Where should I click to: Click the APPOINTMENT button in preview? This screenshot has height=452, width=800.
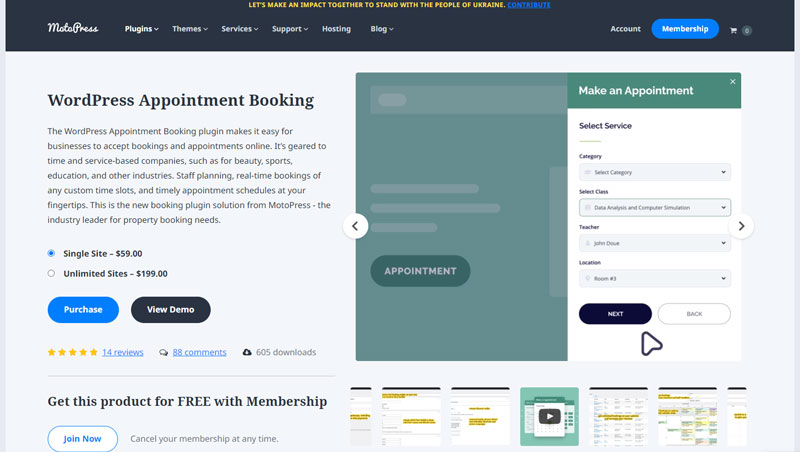[x=420, y=271]
